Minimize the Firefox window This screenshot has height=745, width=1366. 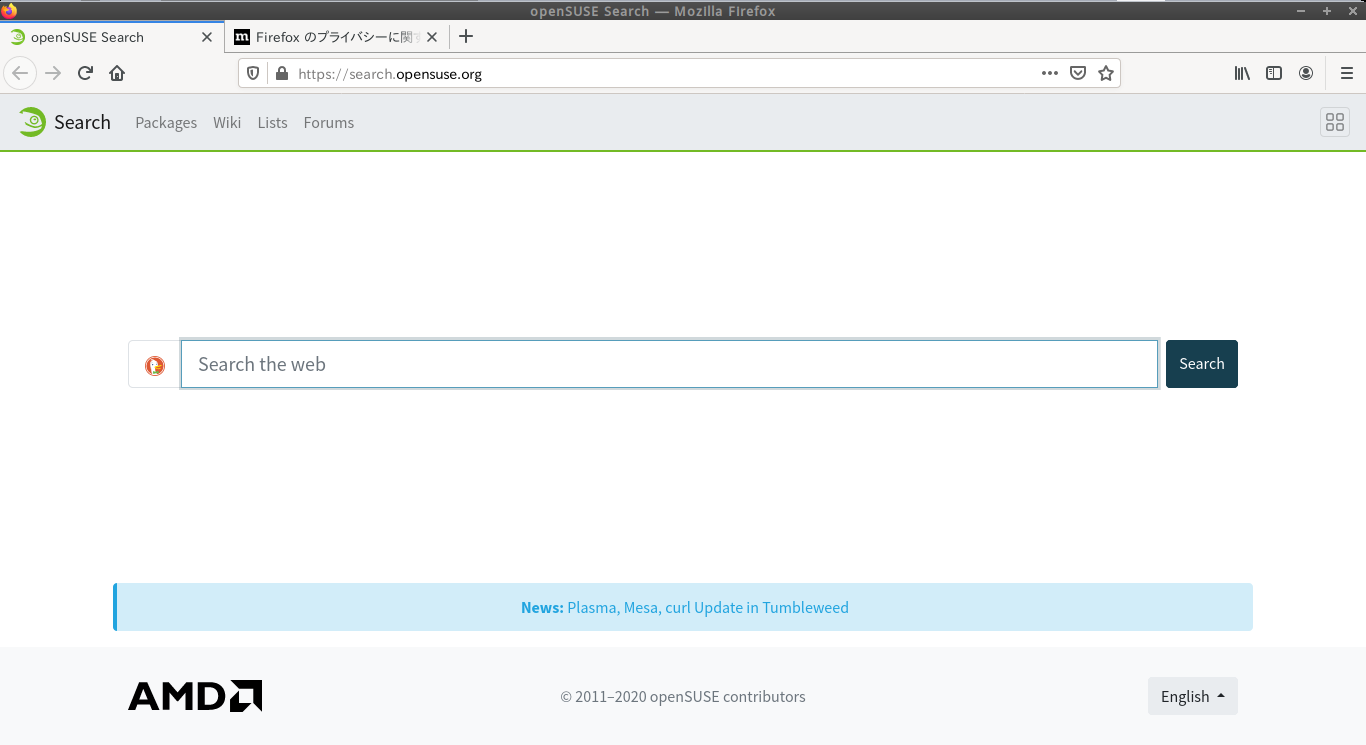tap(1301, 10)
